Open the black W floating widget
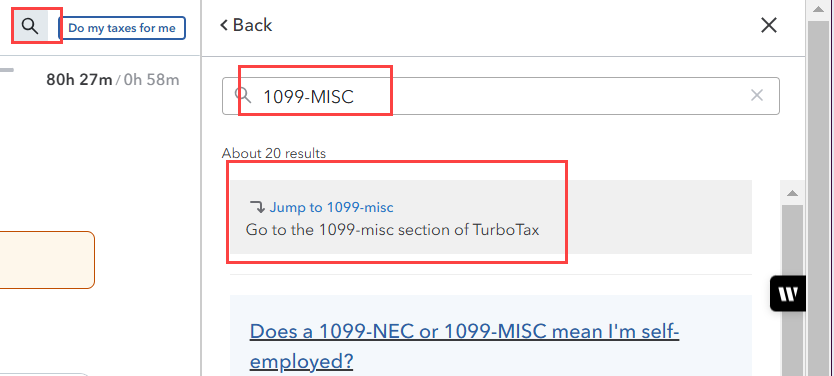This screenshot has width=834, height=376. [x=788, y=294]
